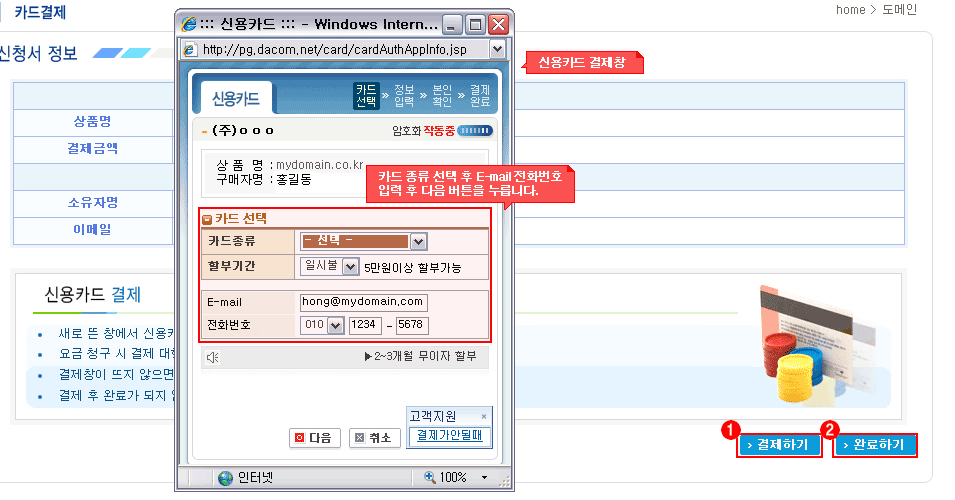Click the zoom magnifier icon in status bar
This screenshot has width=955, height=500.
pyautogui.click(x=429, y=478)
